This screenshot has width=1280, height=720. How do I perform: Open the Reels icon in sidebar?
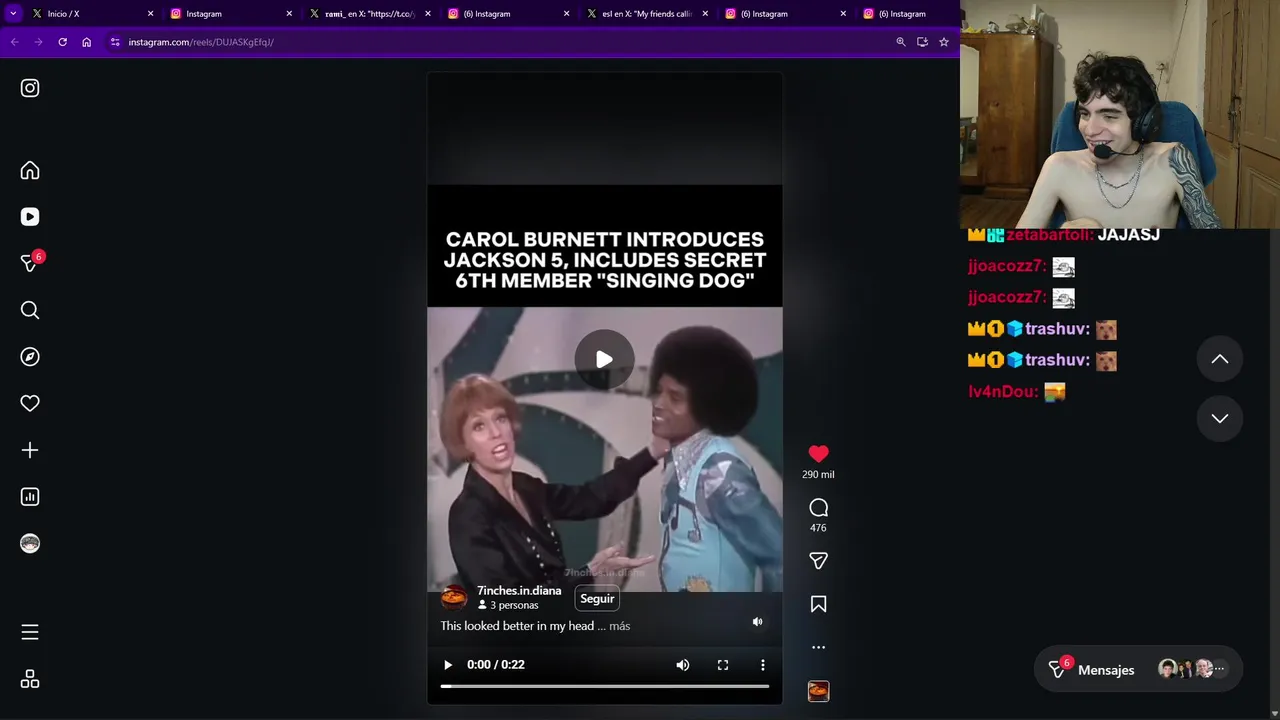[30, 217]
